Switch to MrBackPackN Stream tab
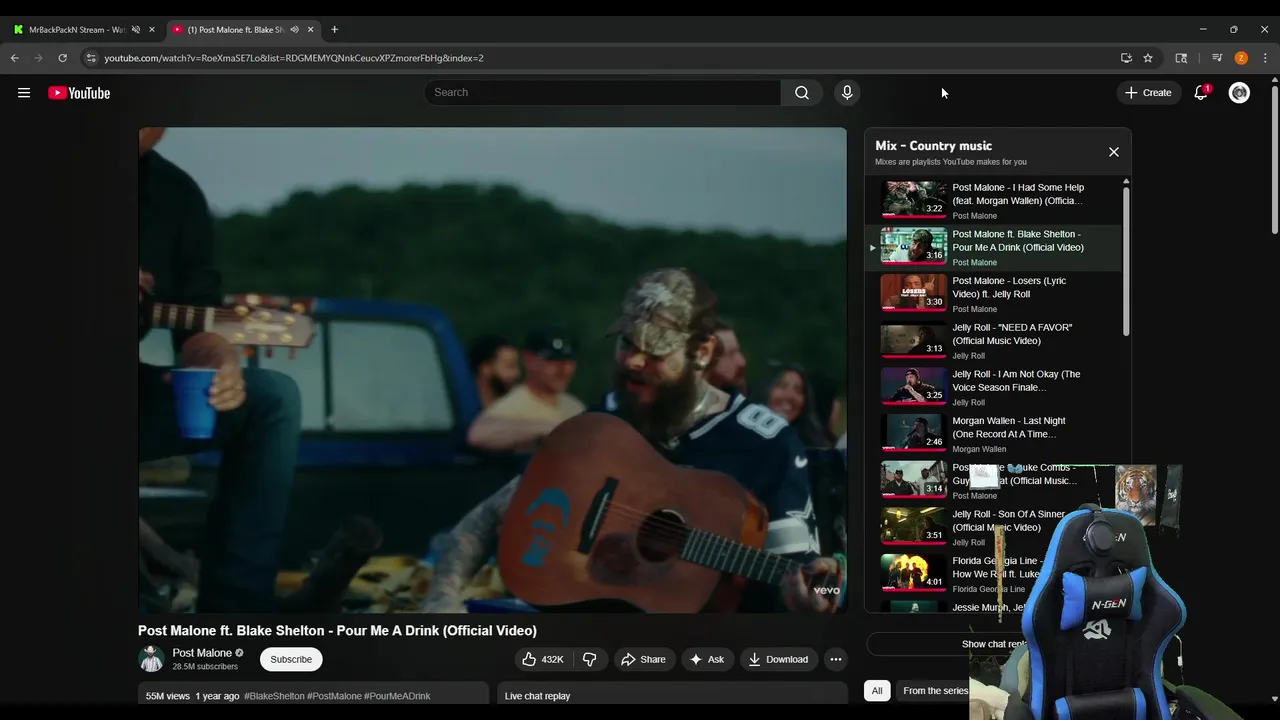This screenshot has width=1280, height=720. [83, 29]
